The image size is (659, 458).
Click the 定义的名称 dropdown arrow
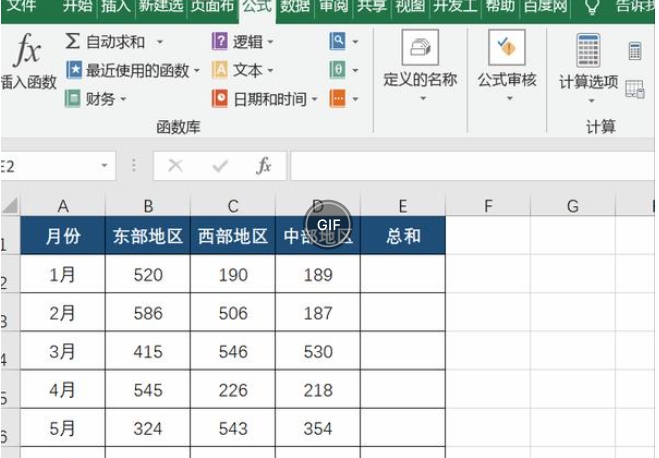pos(423,98)
